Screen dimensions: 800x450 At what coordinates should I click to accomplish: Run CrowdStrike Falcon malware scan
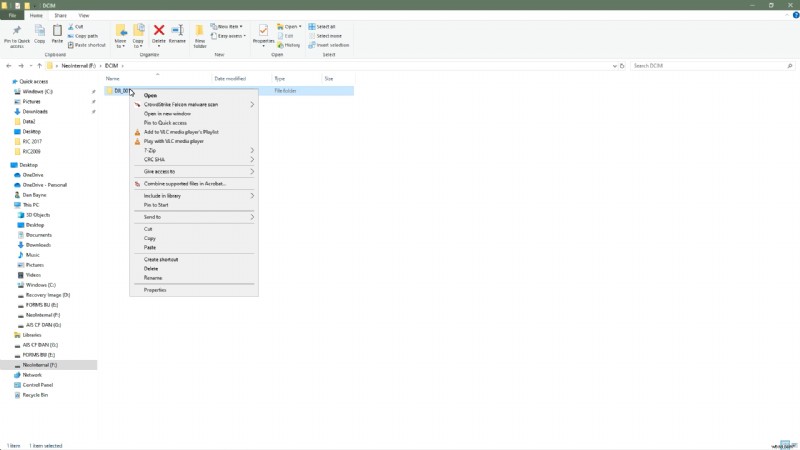pos(181,104)
